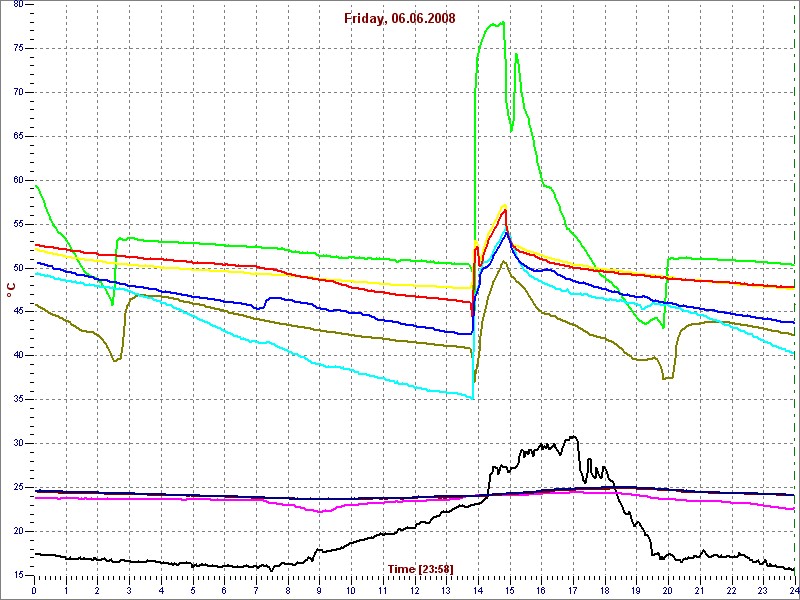The width and height of the screenshot is (800, 600).
Task: Click the "Time [23:58]" axis caption
Action: click(420, 568)
